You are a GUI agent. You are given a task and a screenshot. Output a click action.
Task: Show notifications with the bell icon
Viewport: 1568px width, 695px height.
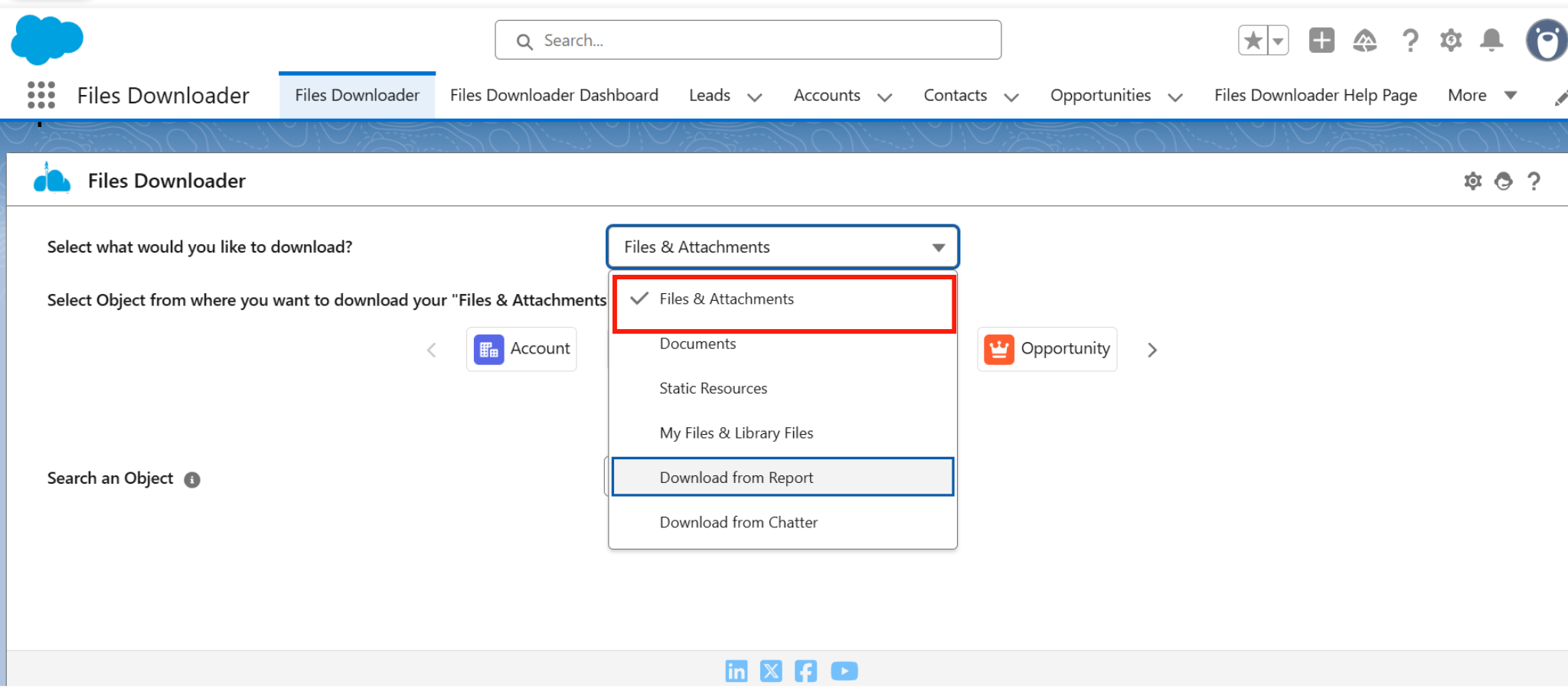pos(1491,40)
